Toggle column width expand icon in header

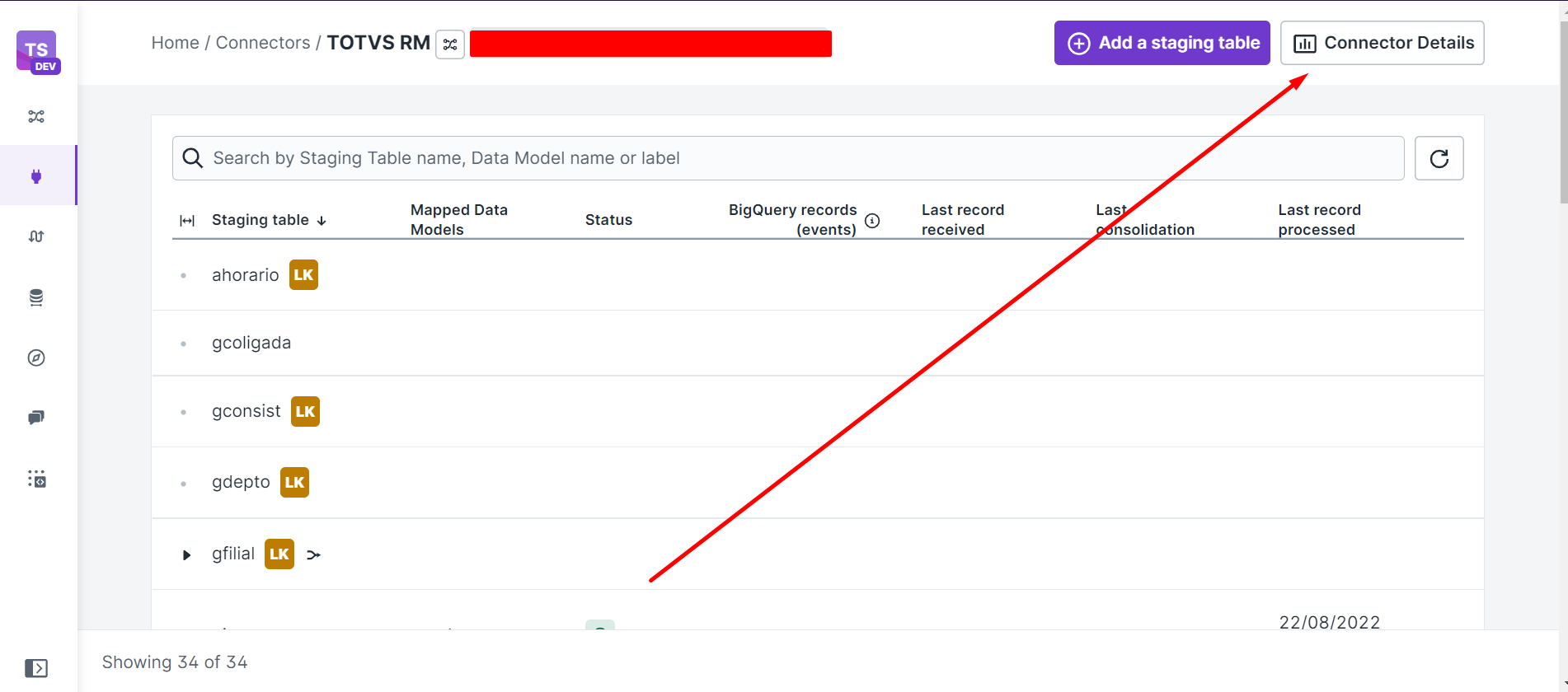(x=187, y=221)
